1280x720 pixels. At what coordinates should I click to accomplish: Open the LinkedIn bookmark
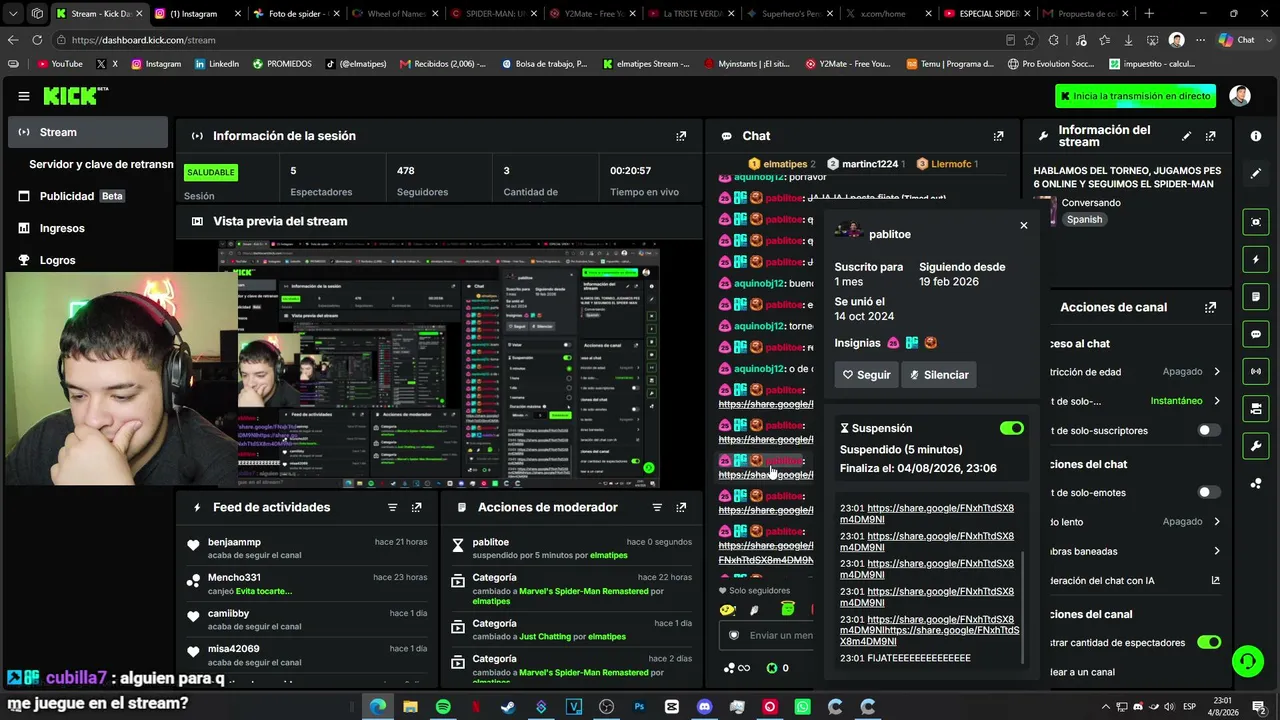[x=217, y=64]
